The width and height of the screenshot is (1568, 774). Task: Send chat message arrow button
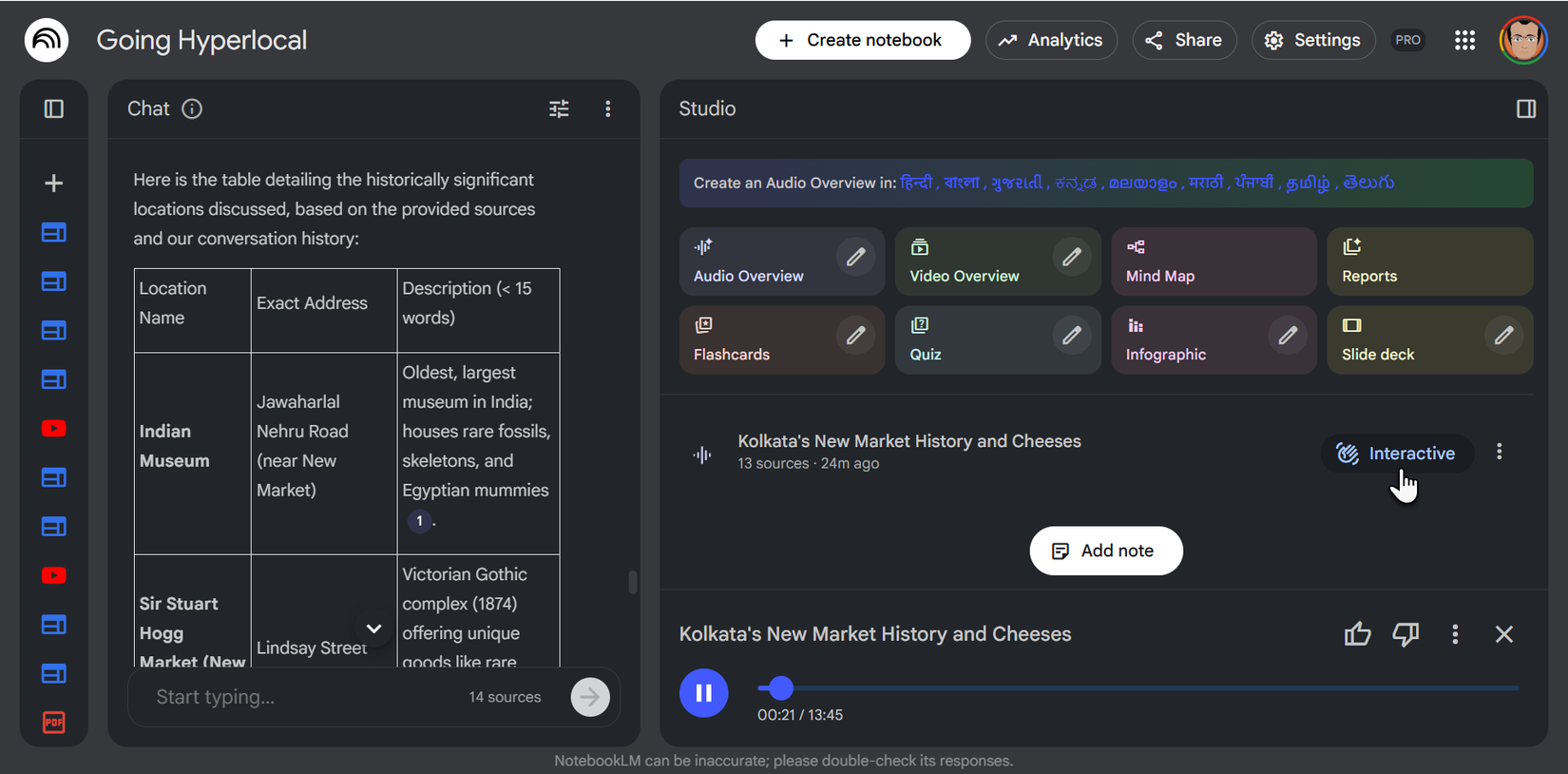590,697
